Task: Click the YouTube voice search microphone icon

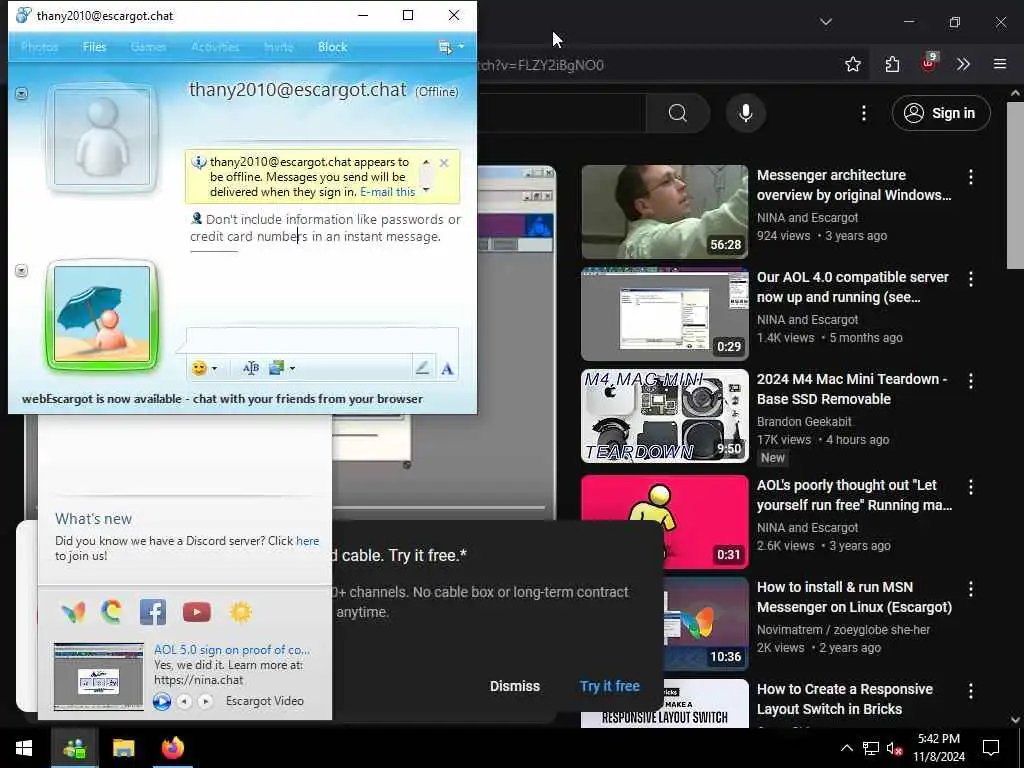Action: pos(745,113)
